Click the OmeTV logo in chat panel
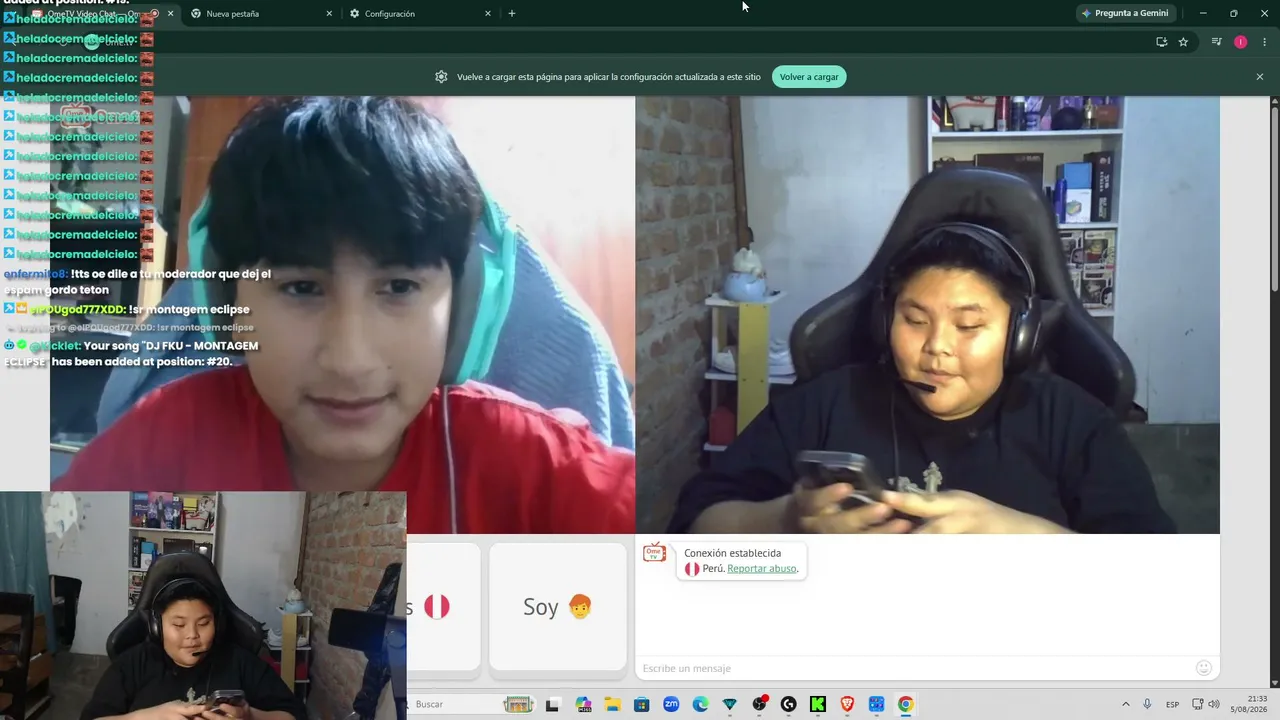1280x720 pixels. 654,553
